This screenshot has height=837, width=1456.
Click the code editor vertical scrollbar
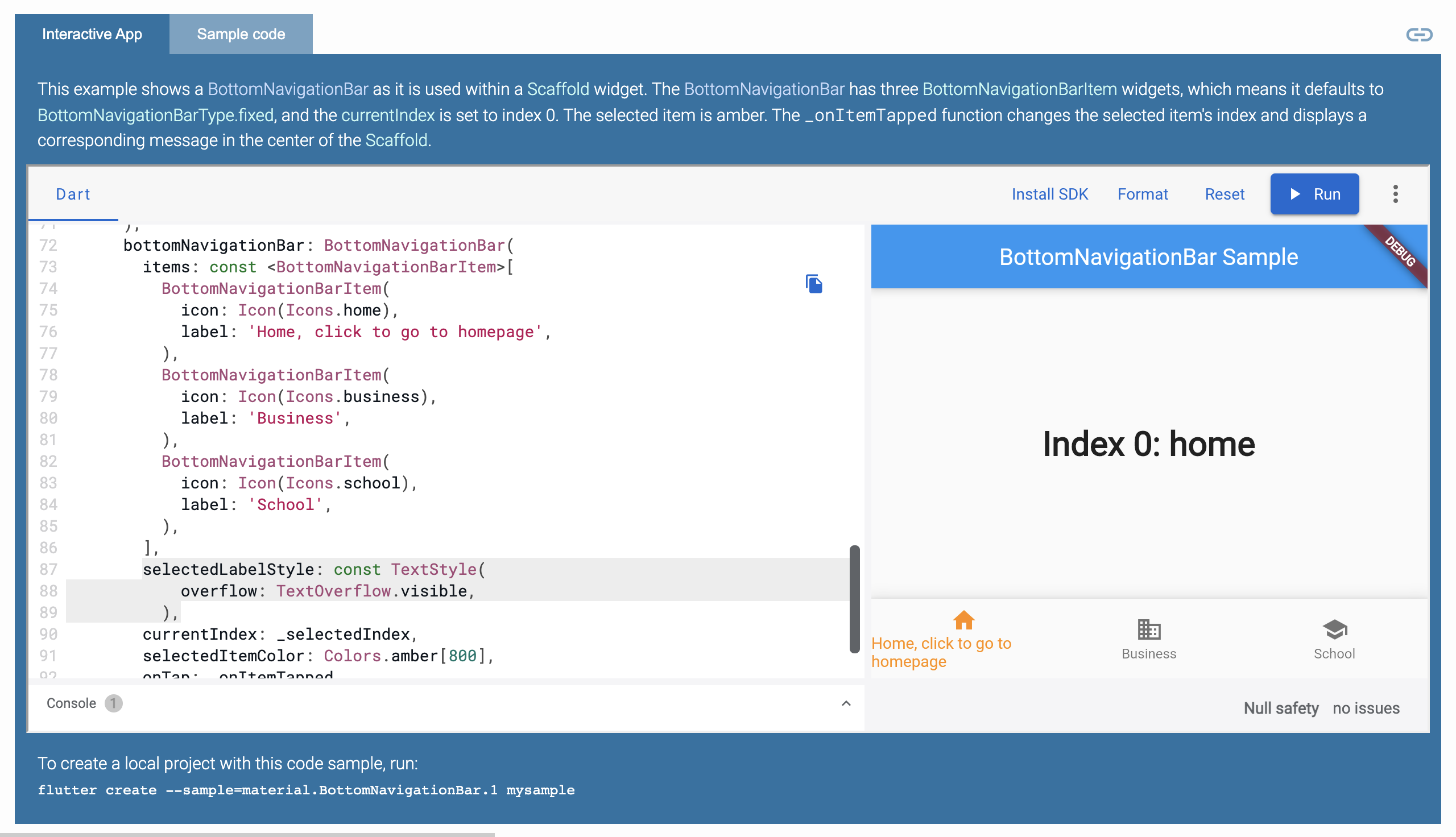(854, 599)
